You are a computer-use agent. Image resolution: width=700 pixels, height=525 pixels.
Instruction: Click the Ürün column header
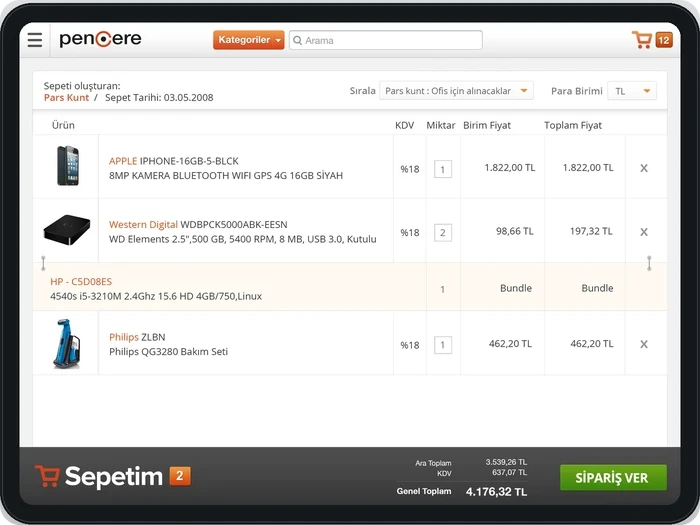pyautogui.click(x=63, y=125)
